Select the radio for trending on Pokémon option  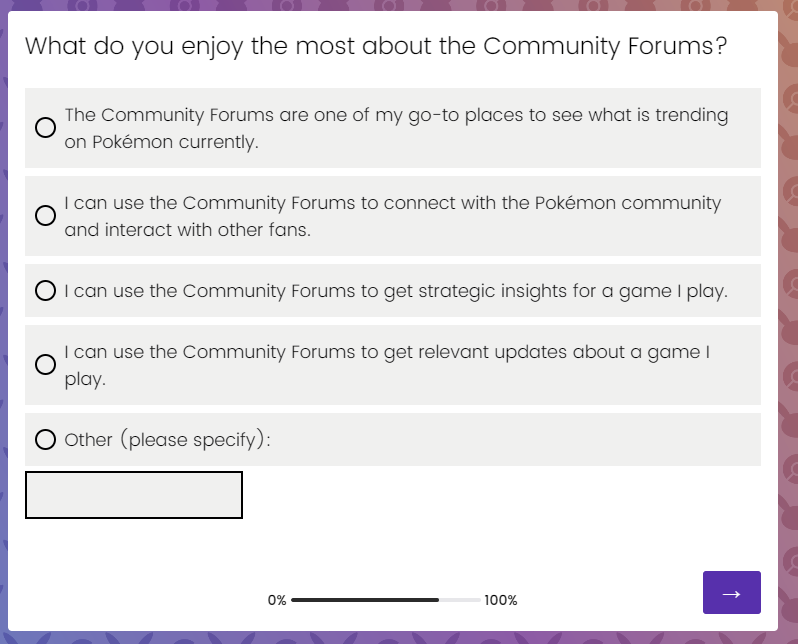click(45, 127)
